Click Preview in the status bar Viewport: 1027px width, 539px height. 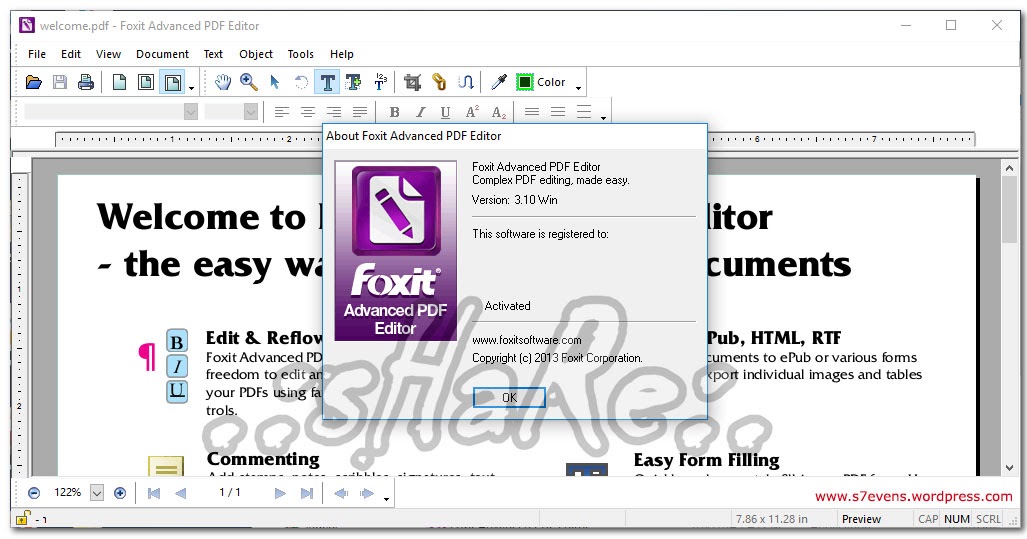pos(861,519)
